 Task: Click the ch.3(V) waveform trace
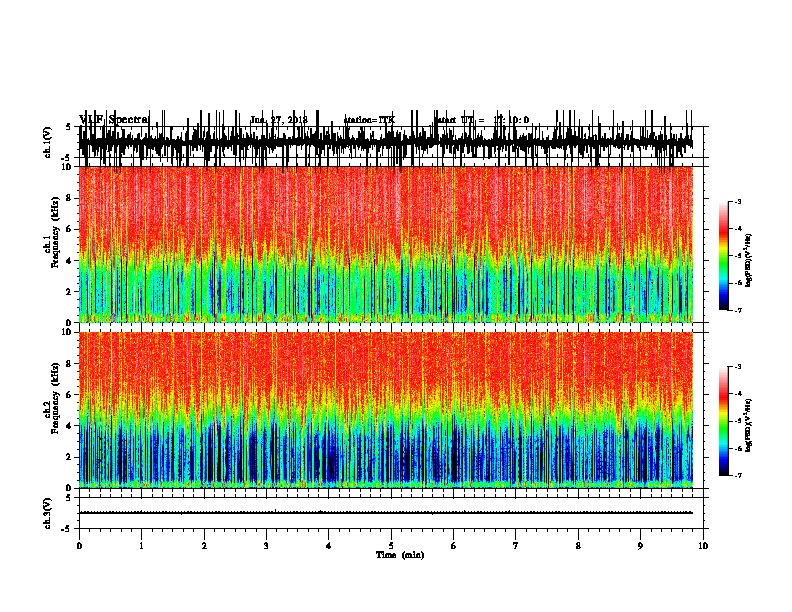point(386,513)
